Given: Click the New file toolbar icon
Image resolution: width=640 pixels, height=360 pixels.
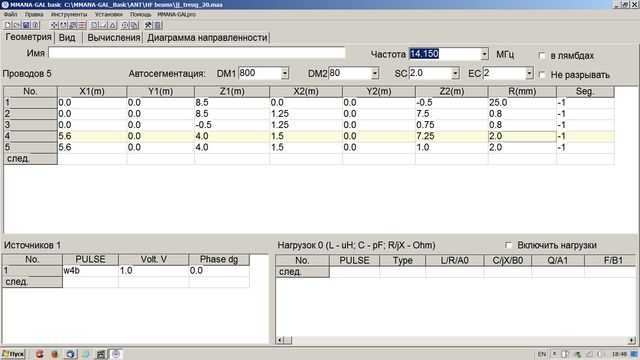Looking at the screenshot, I should click(8, 25).
